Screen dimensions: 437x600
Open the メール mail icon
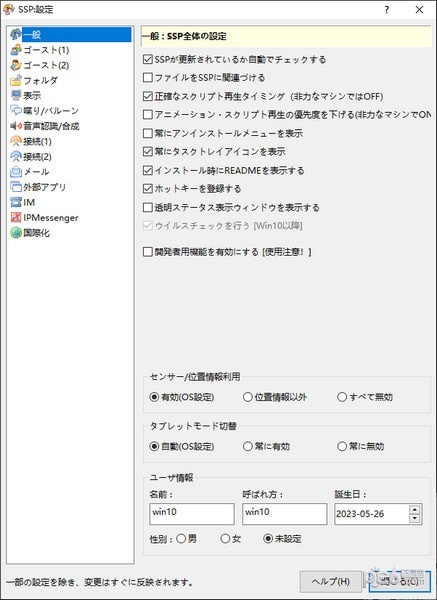point(16,172)
